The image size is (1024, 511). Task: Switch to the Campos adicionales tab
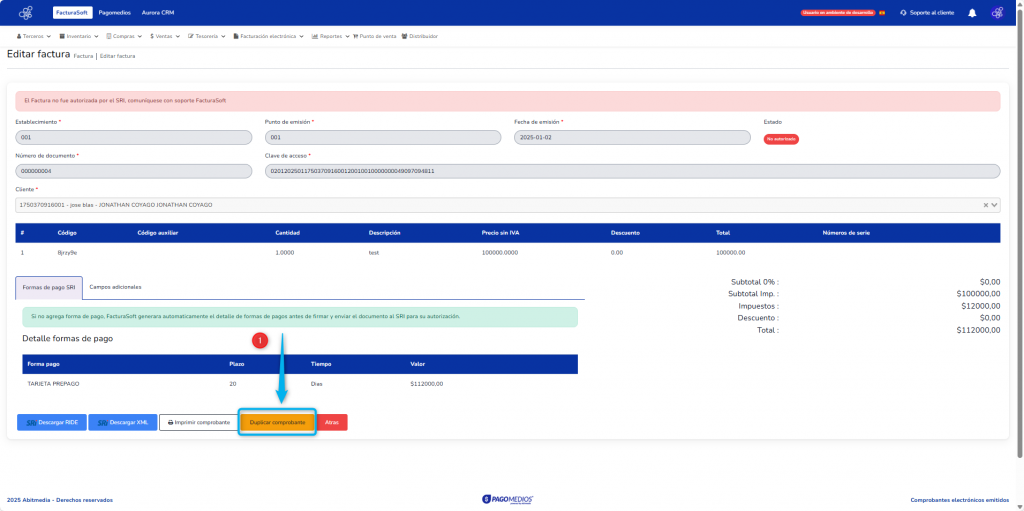[x=115, y=287]
